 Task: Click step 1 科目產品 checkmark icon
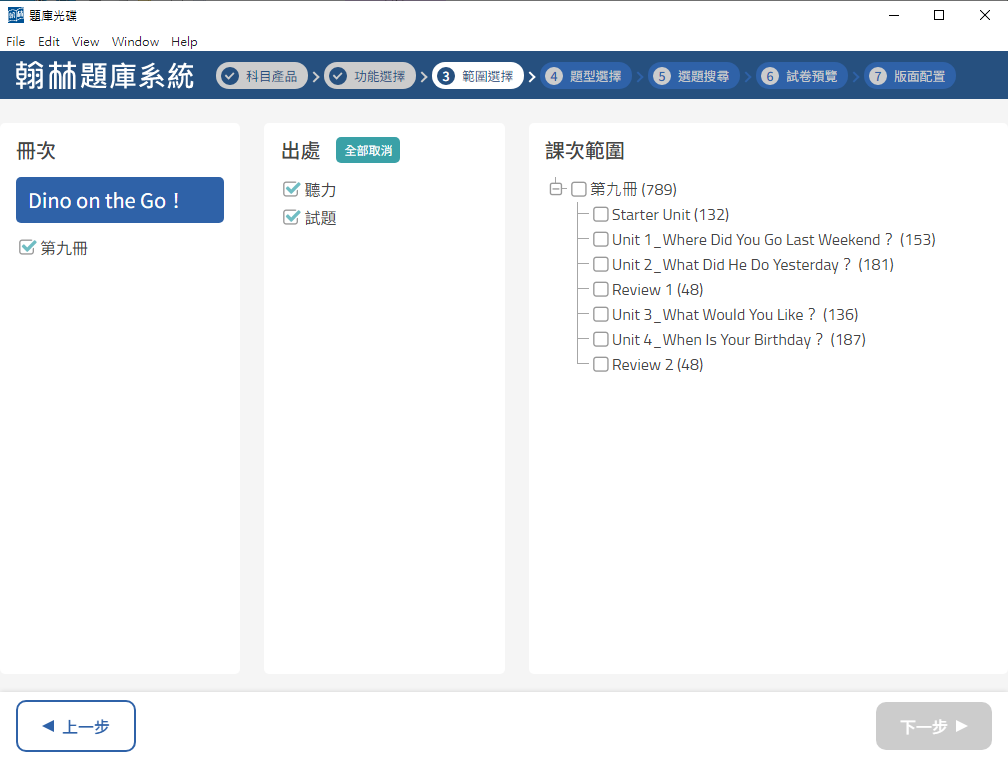click(230, 76)
